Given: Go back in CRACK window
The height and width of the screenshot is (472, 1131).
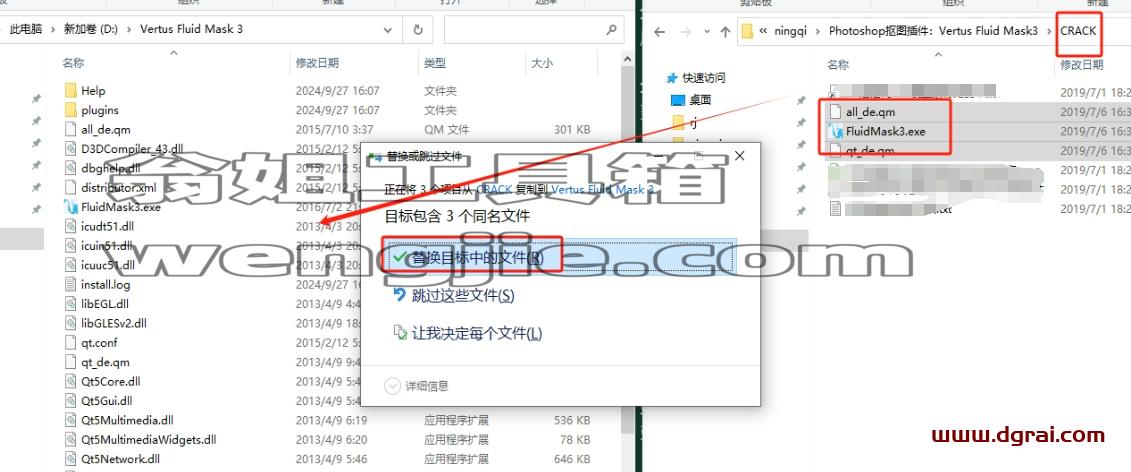Looking at the screenshot, I should point(659,31).
